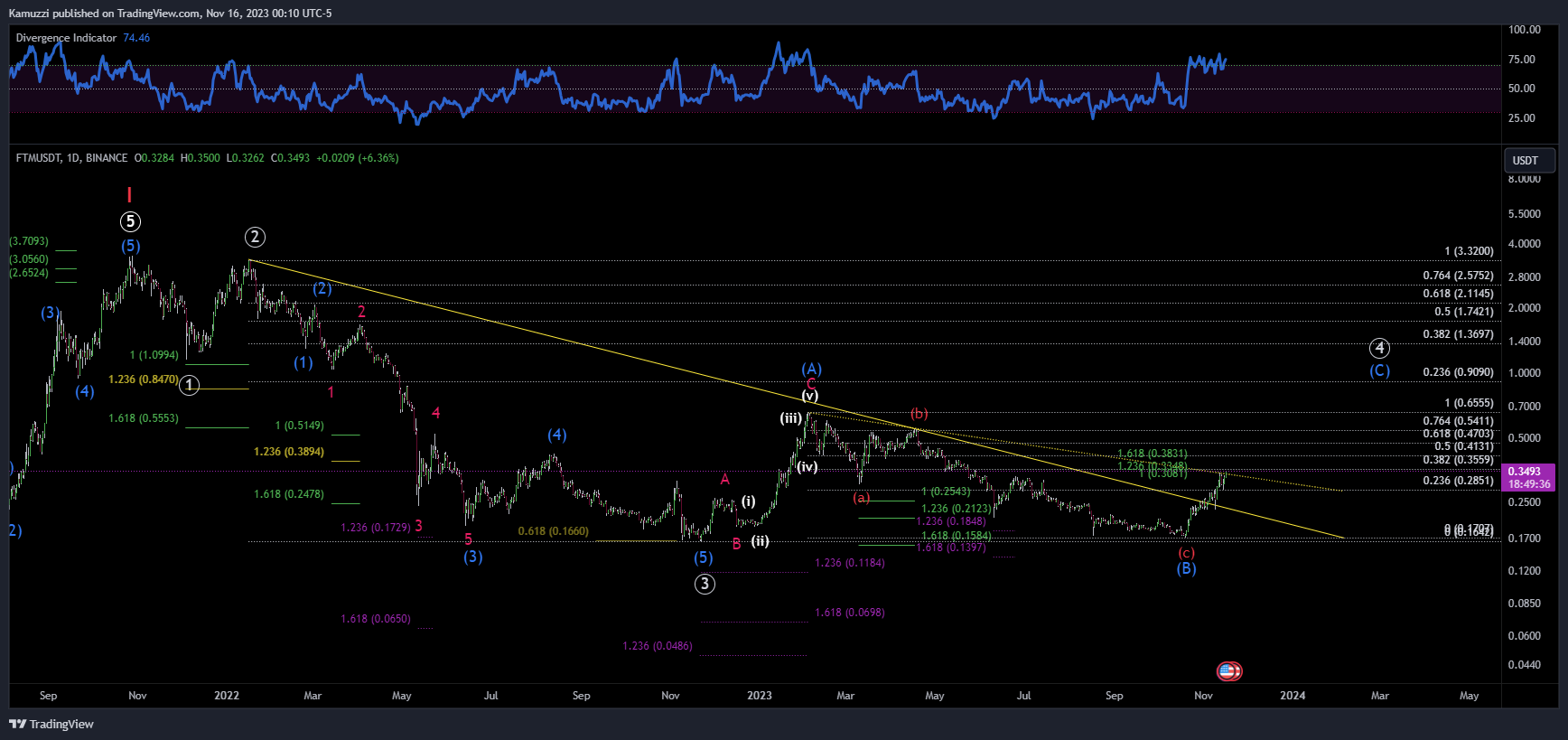The height and width of the screenshot is (740, 1568).
Task: Click the open value O0.3284
Action: pyautogui.click(x=154, y=158)
